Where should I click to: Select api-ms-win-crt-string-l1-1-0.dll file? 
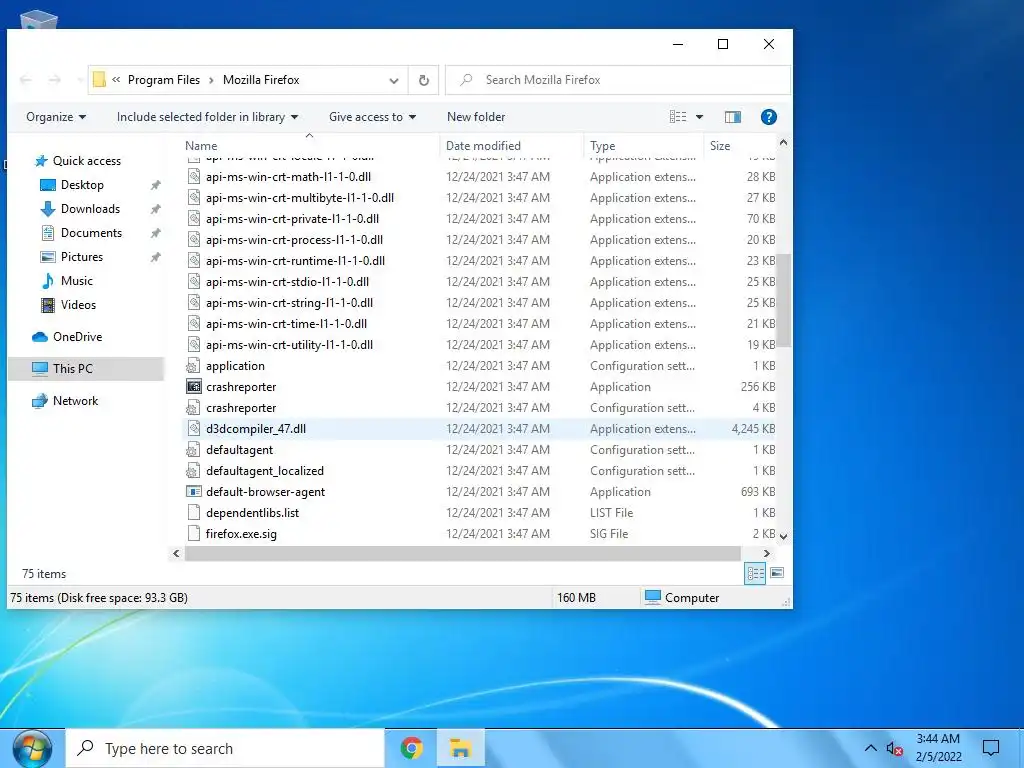(480, 303)
